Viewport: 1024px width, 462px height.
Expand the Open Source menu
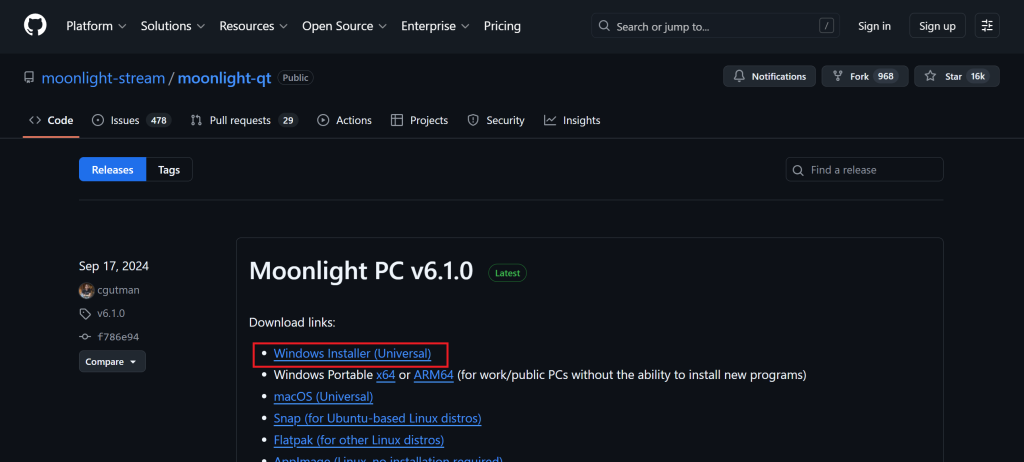point(345,26)
